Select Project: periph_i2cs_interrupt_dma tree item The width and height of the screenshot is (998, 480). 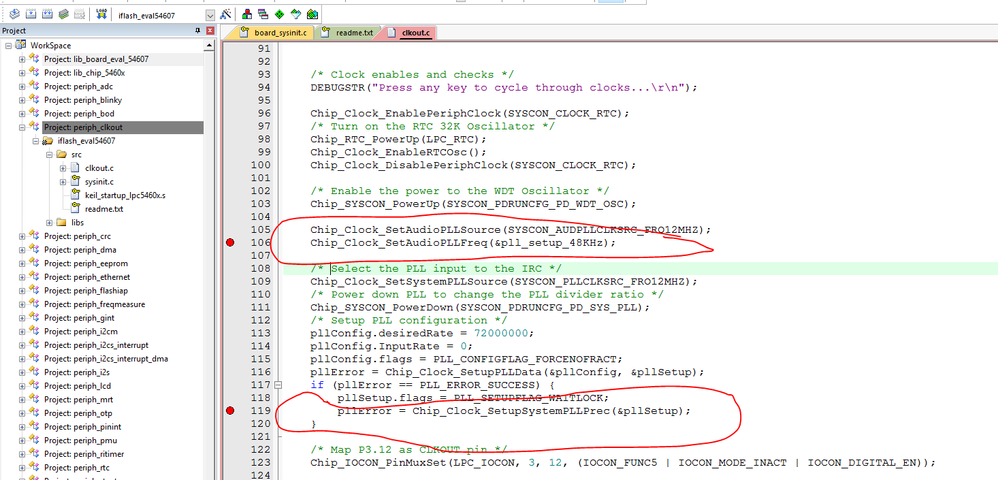click(106, 358)
